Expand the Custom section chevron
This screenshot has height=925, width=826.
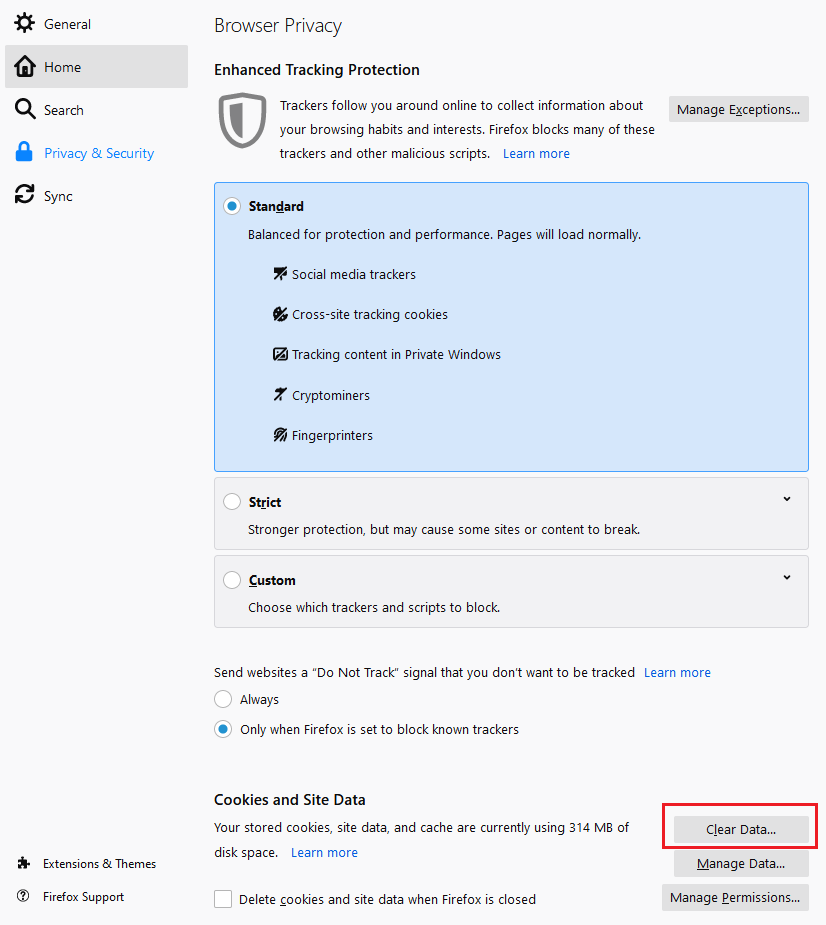click(787, 577)
